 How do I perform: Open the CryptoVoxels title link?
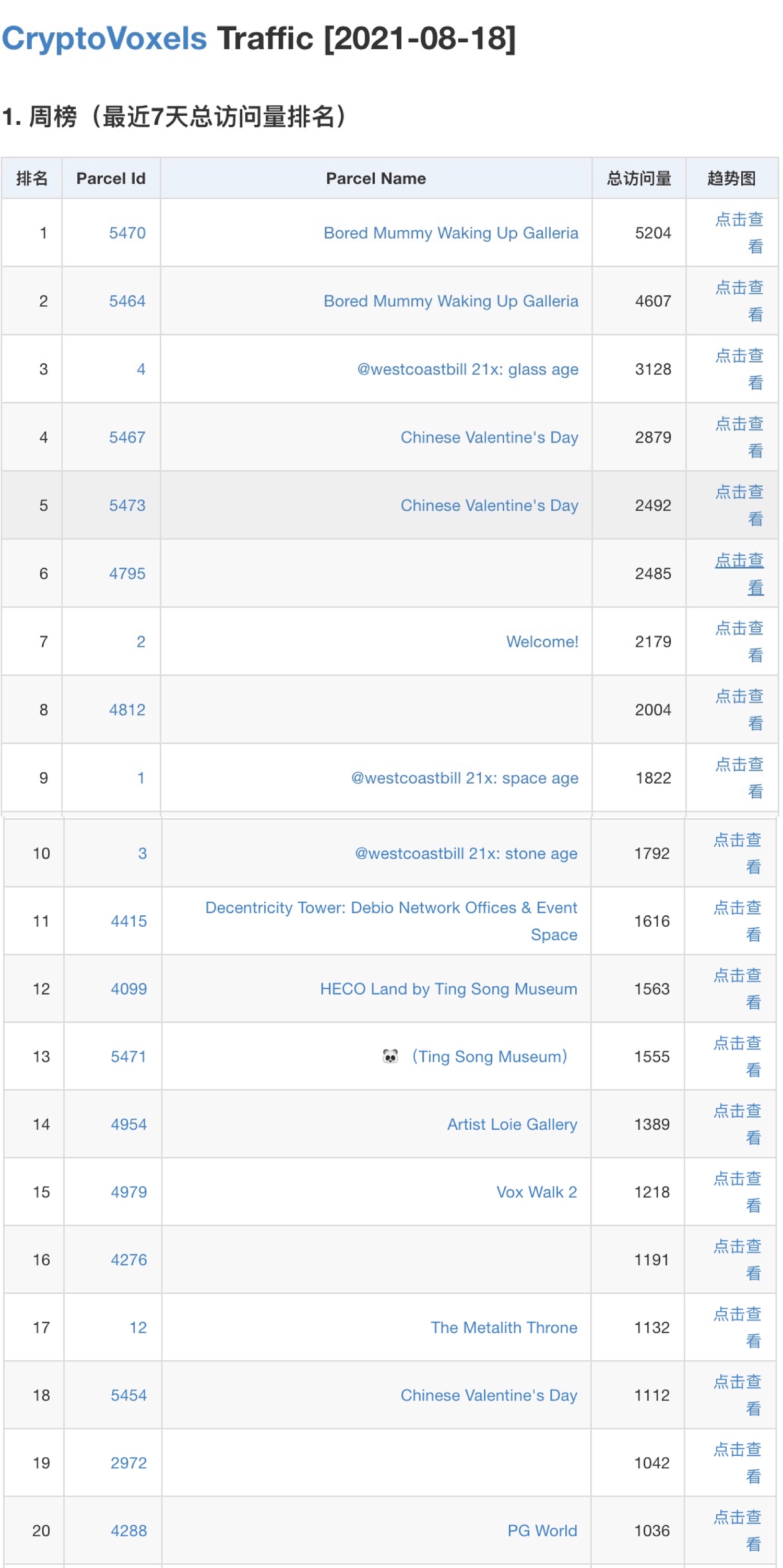(x=104, y=38)
